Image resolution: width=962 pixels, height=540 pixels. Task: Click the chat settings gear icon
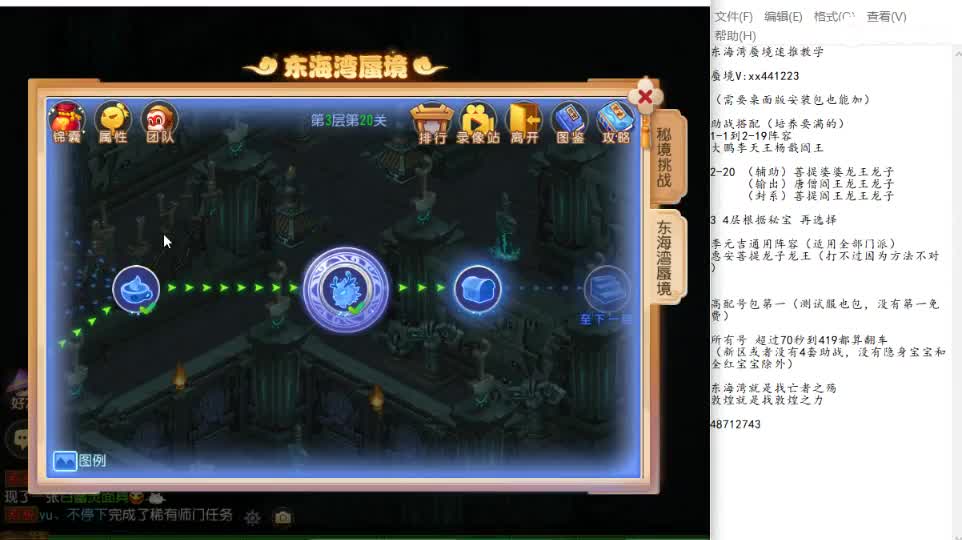252,518
